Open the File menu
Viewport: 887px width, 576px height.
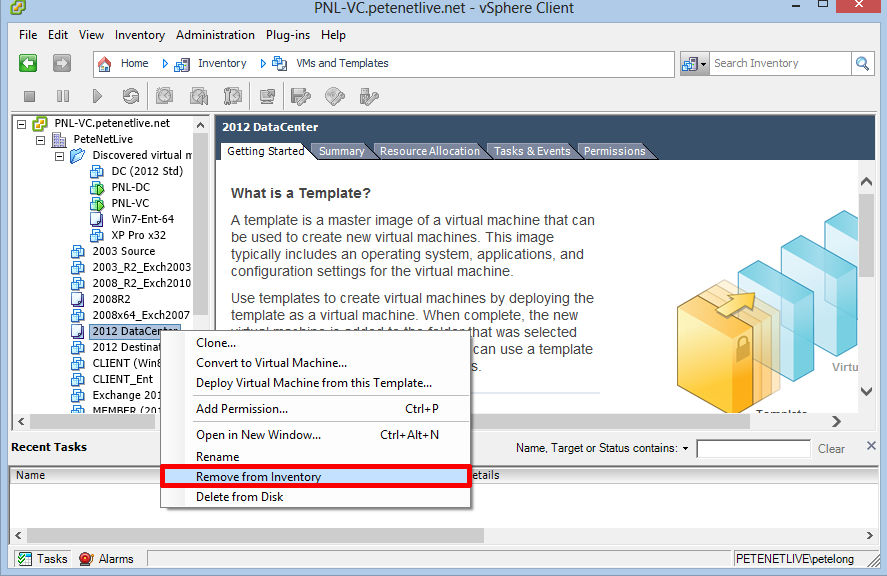(x=28, y=35)
